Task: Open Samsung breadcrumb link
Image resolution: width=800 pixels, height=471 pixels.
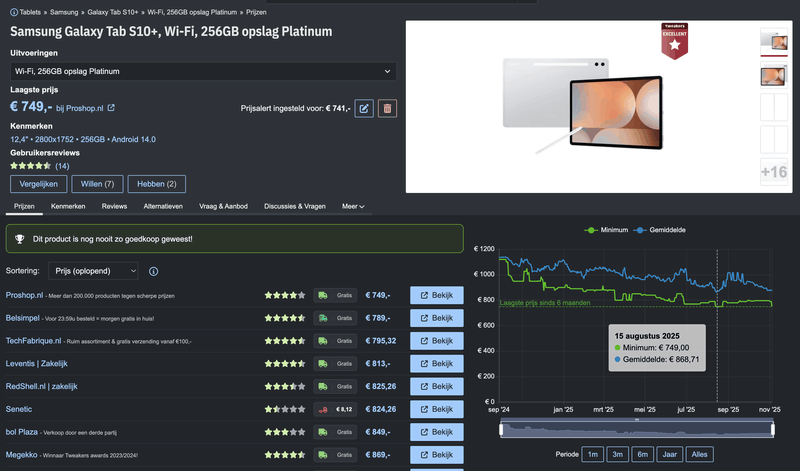Action: pos(64,12)
